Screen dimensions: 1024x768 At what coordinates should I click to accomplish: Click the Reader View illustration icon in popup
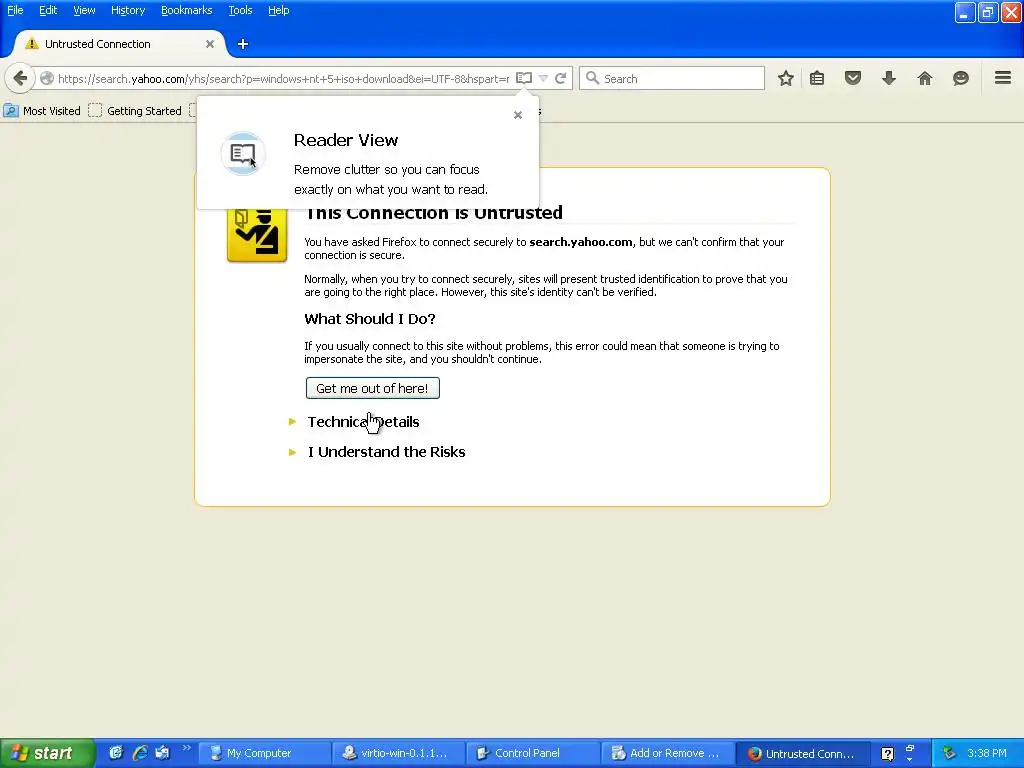(243, 153)
